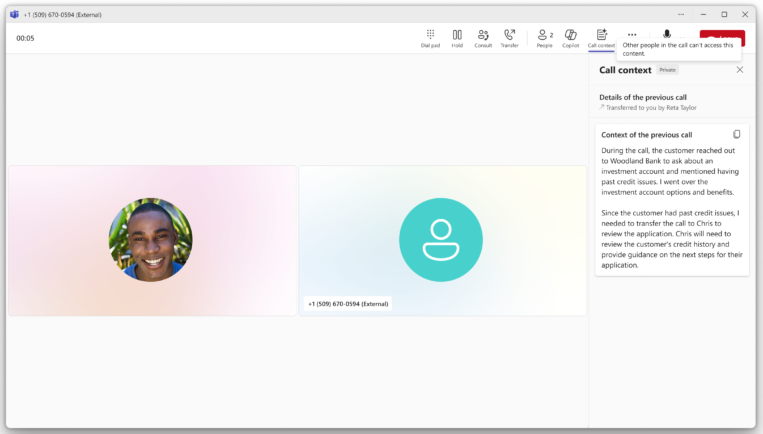Screen dimensions: 763x434
Task: Click the Teams logo in the title bar
Action: coord(14,14)
